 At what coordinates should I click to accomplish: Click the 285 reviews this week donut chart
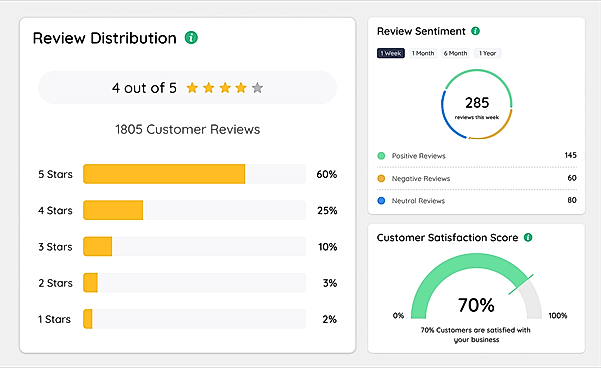click(477, 104)
